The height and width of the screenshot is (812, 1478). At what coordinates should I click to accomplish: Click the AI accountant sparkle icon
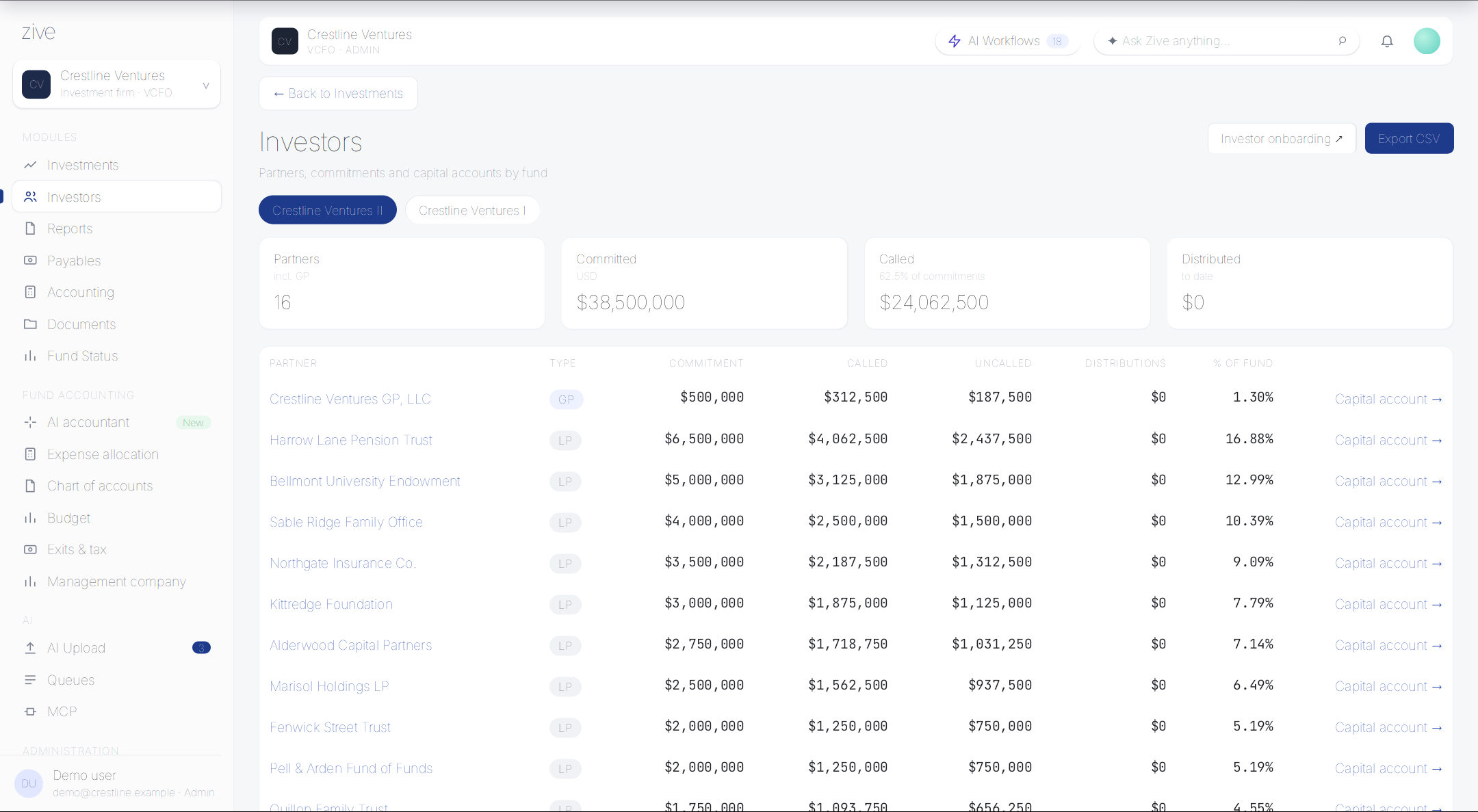click(x=30, y=422)
